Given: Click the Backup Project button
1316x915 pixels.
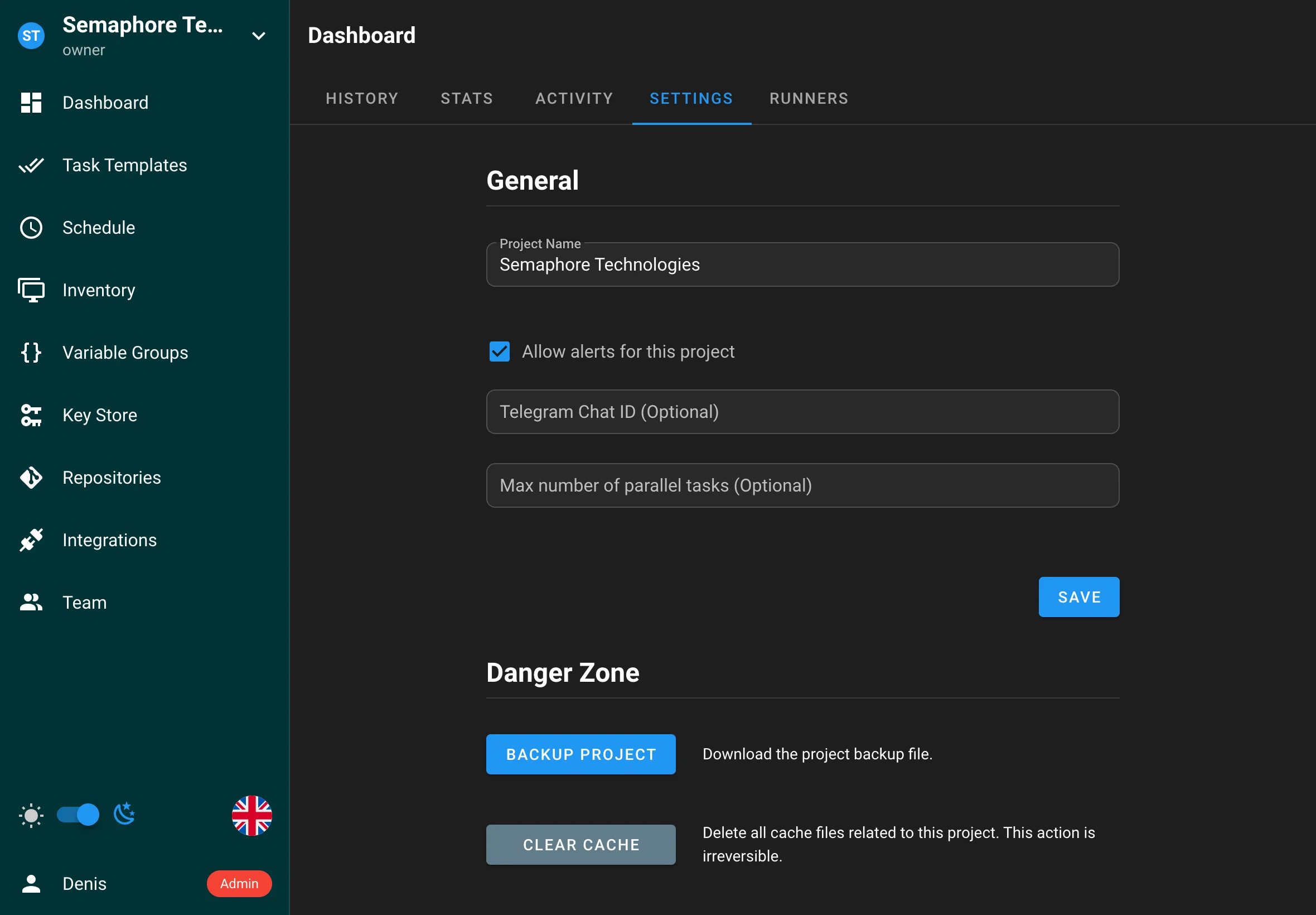Looking at the screenshot, I should 580,754.
